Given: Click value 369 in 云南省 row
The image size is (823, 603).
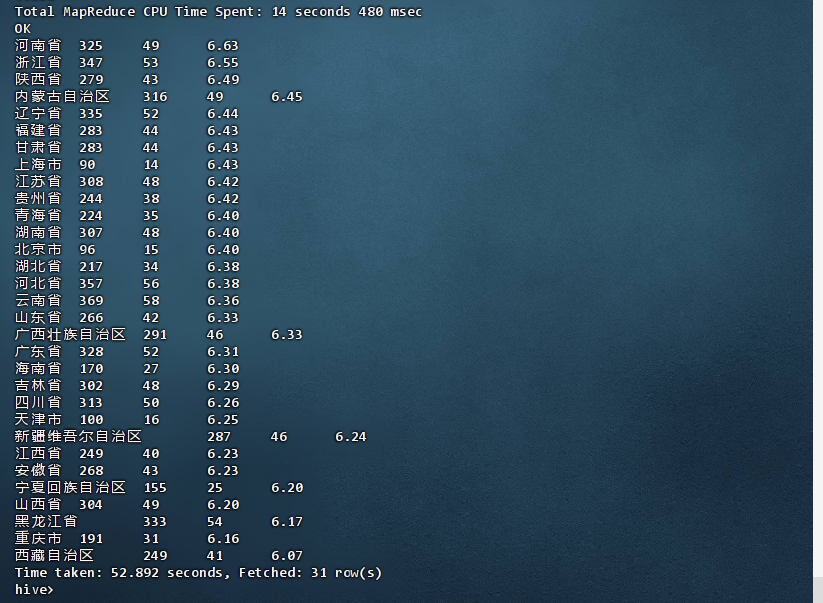Looking at the screenshot, I should click(91, 300).
